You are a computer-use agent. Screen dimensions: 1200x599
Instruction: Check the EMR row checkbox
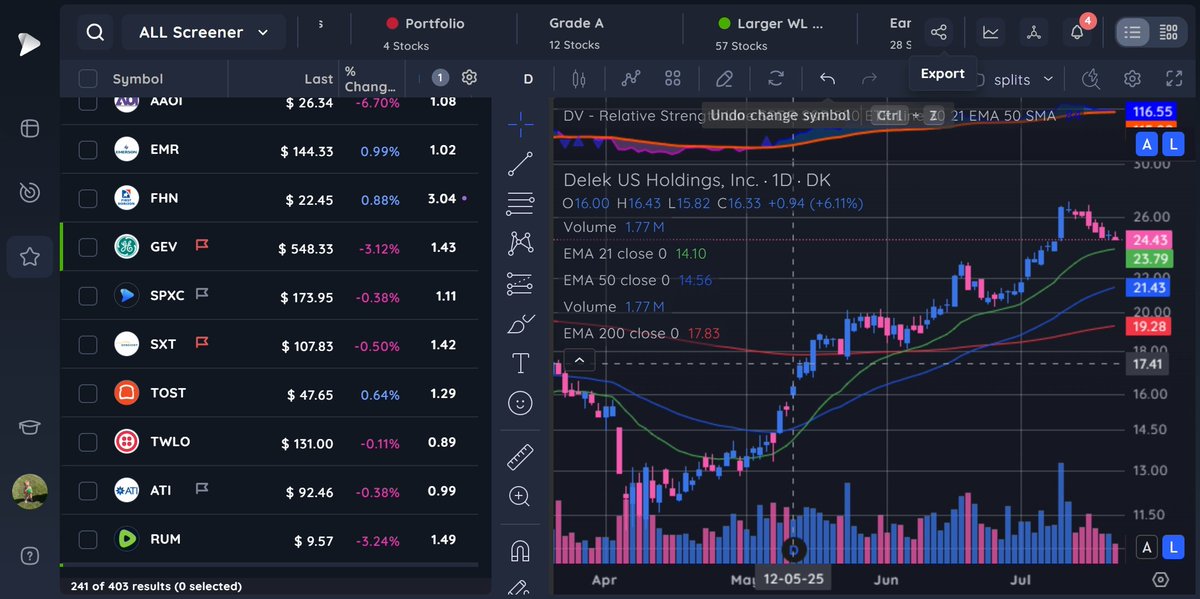click(x=88, y=150)
